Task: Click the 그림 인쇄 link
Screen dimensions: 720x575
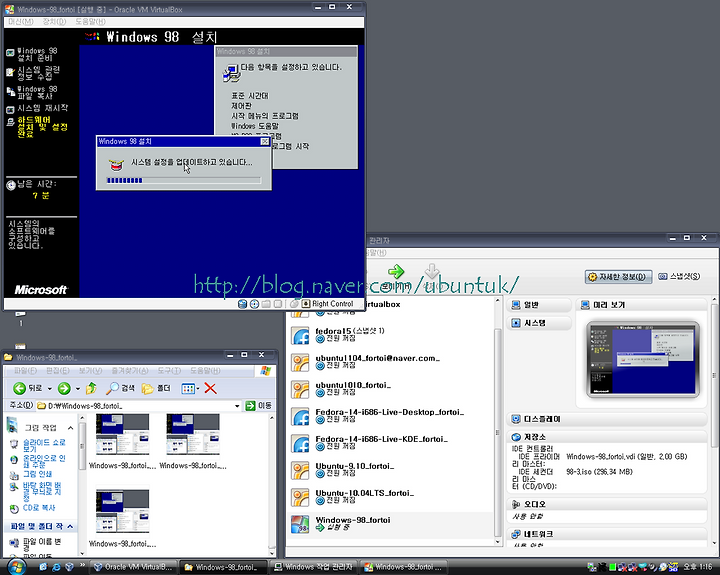Action: [37, 474]
